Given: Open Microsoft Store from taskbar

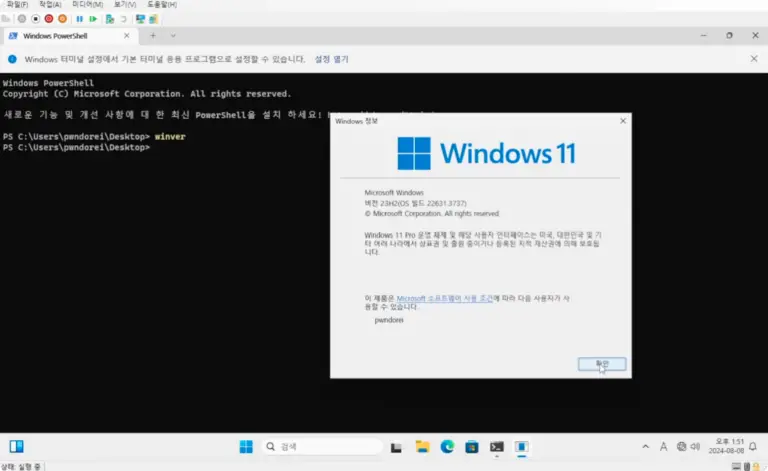Looking at the screenshot, I should (x=472, y=447).
